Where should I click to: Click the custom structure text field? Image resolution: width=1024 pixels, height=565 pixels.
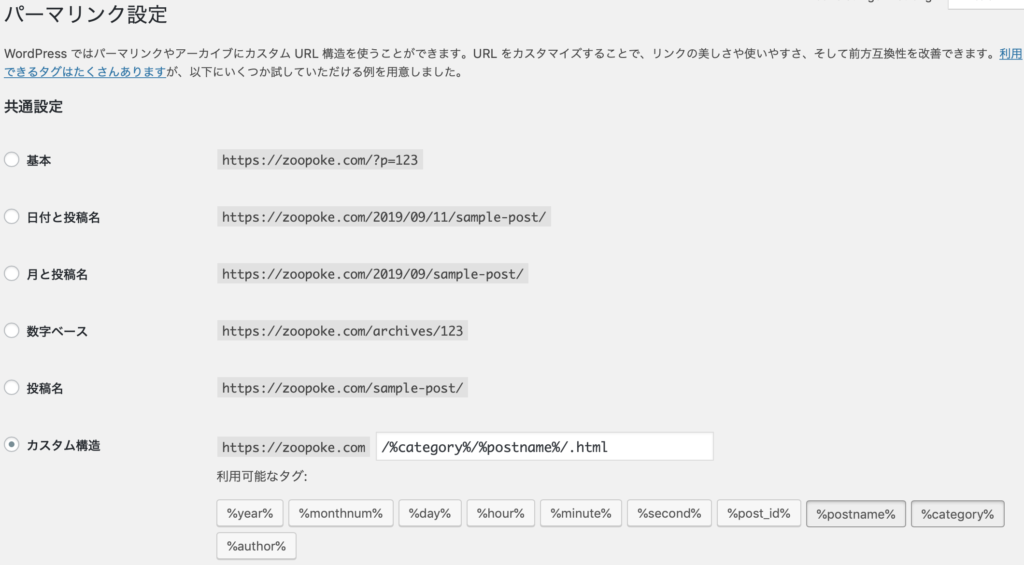click(x=545, y=447)
